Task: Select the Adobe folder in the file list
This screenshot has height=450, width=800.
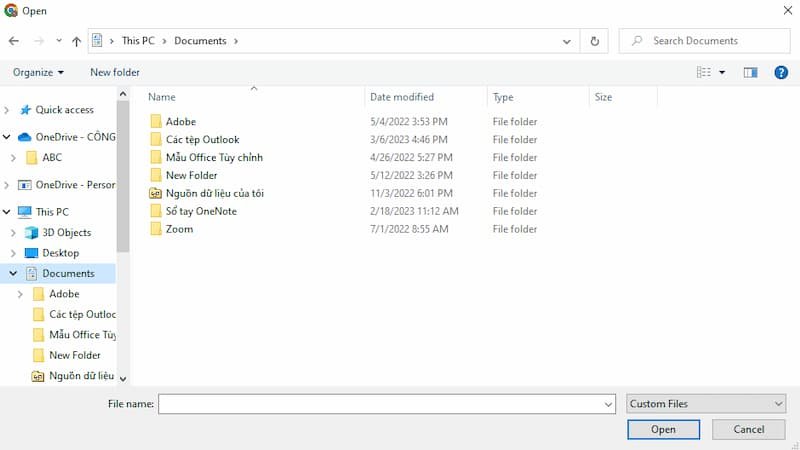Action: tap(181, 121)
